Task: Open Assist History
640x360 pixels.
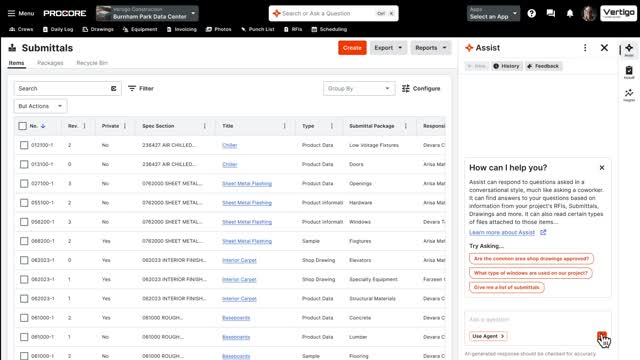Action: click(x=506, y=66)
